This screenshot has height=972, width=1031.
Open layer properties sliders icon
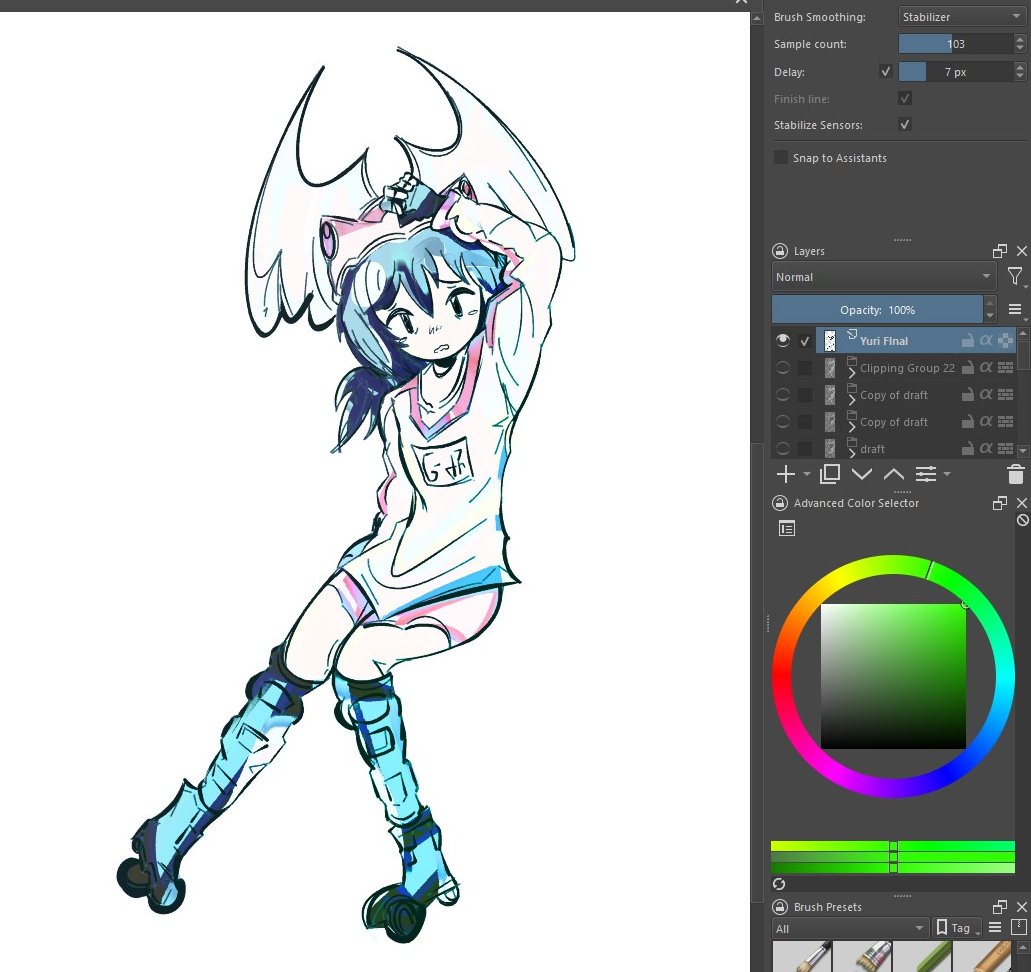click(x=926, y=474)
